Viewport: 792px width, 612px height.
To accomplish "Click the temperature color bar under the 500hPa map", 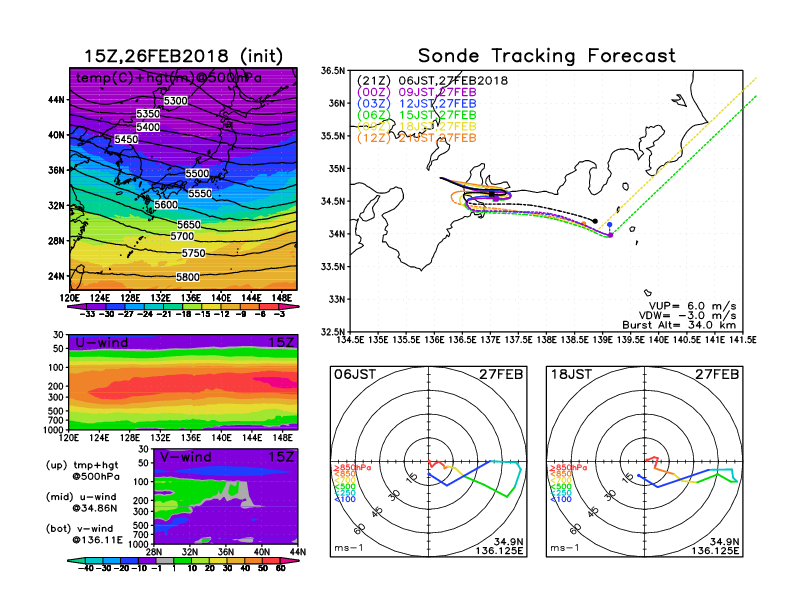I will coord(182,304).
